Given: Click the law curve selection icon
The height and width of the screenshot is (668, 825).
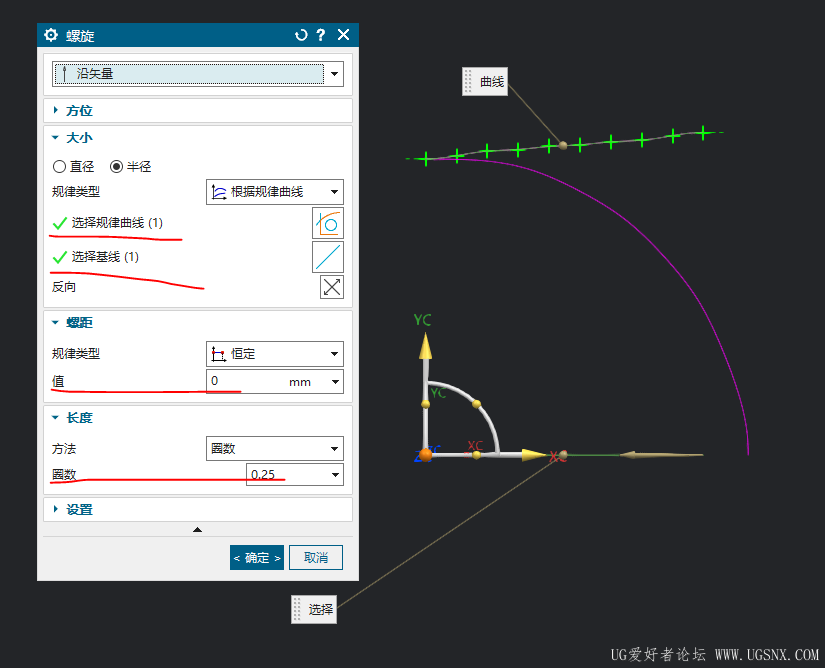Looking at the screenshot, I should pos(328,224).
